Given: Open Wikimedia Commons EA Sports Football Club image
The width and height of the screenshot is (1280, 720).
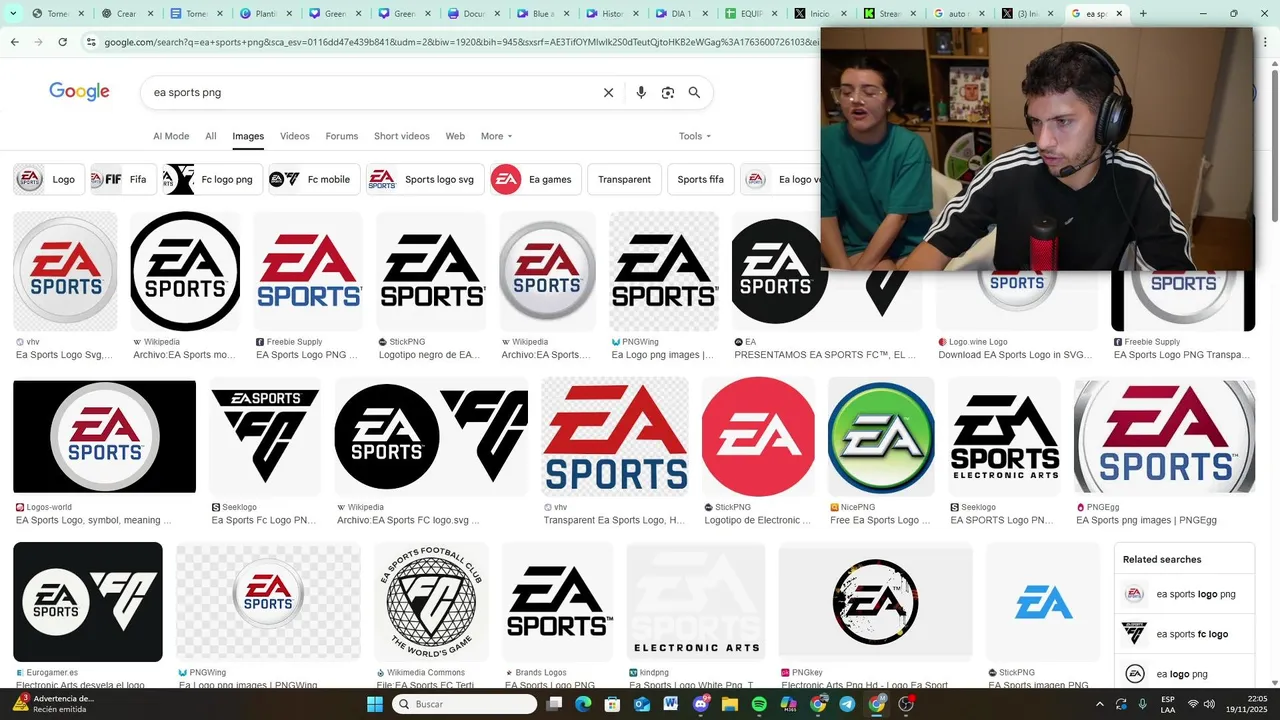Looking at the screenshot, I should (x=431, y=602).
